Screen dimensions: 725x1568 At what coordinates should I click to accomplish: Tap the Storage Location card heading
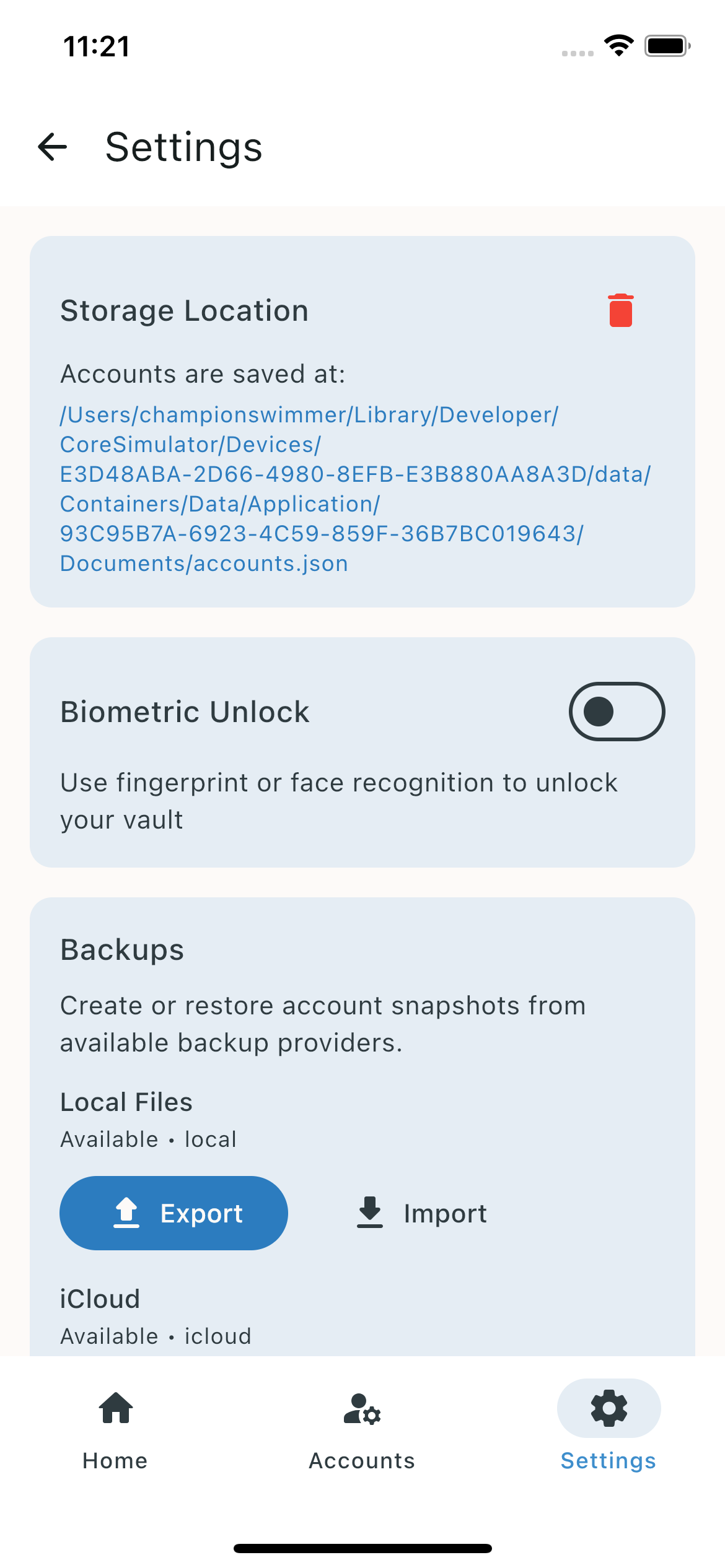(184, 311)
